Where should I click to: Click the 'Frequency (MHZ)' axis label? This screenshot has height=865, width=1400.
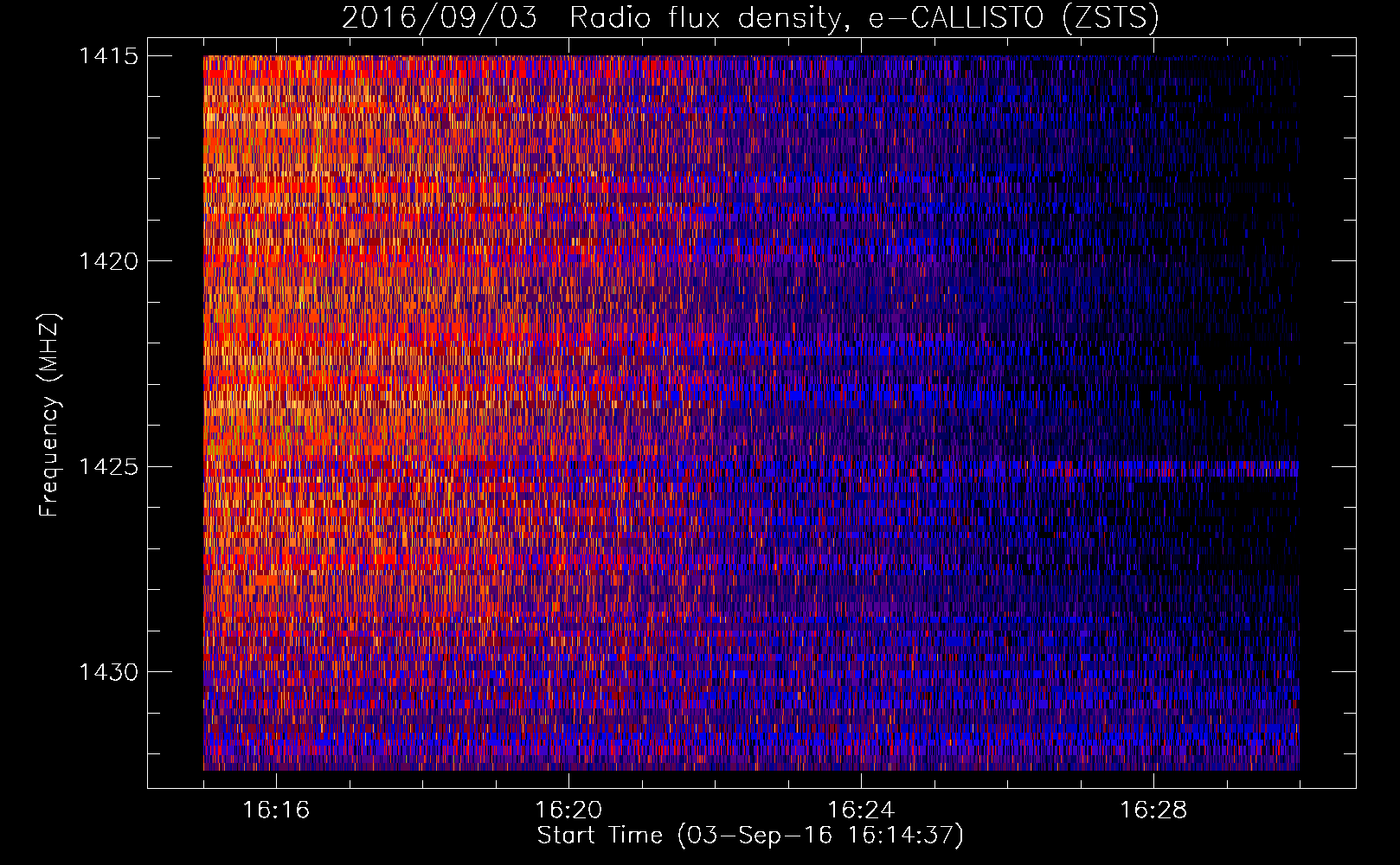pos(49,415)
